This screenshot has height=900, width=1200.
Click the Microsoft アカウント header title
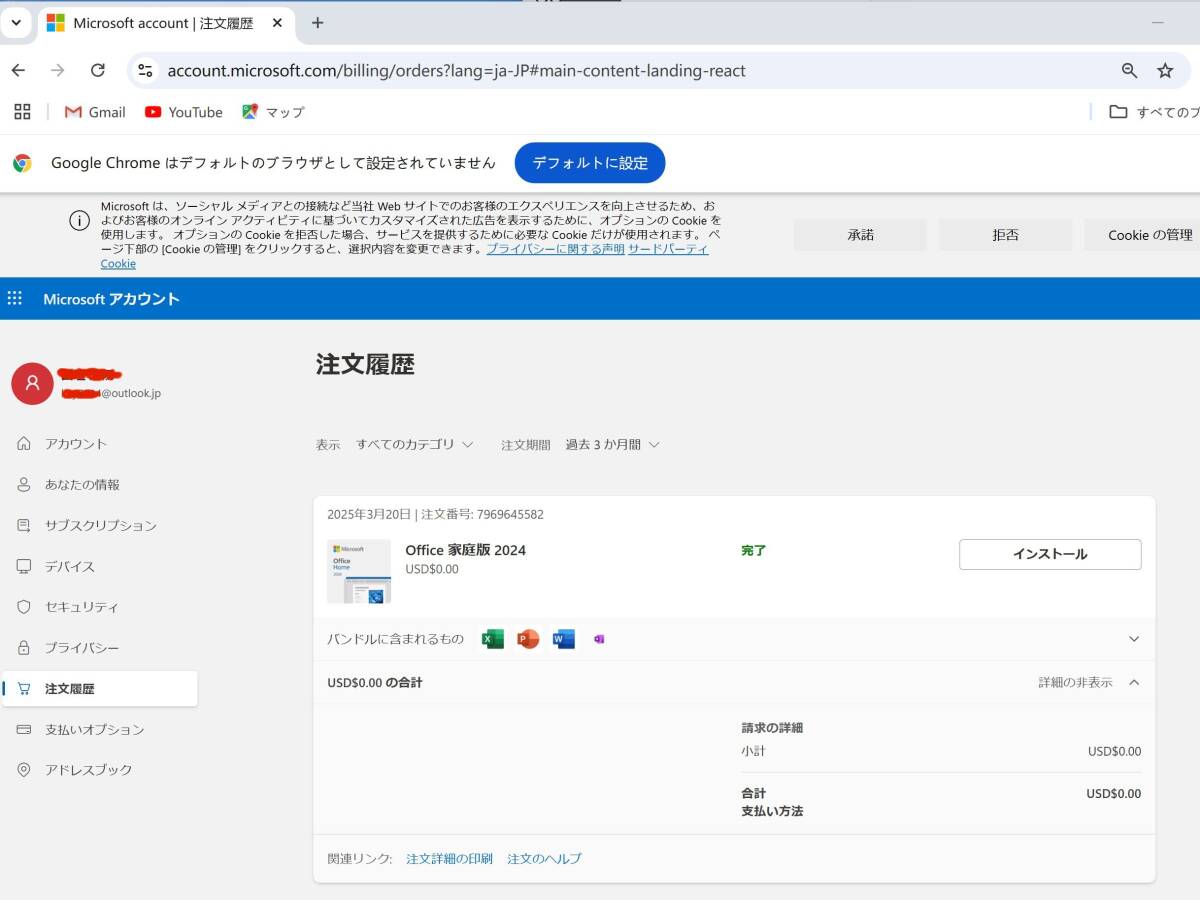(x=111, y=299)
